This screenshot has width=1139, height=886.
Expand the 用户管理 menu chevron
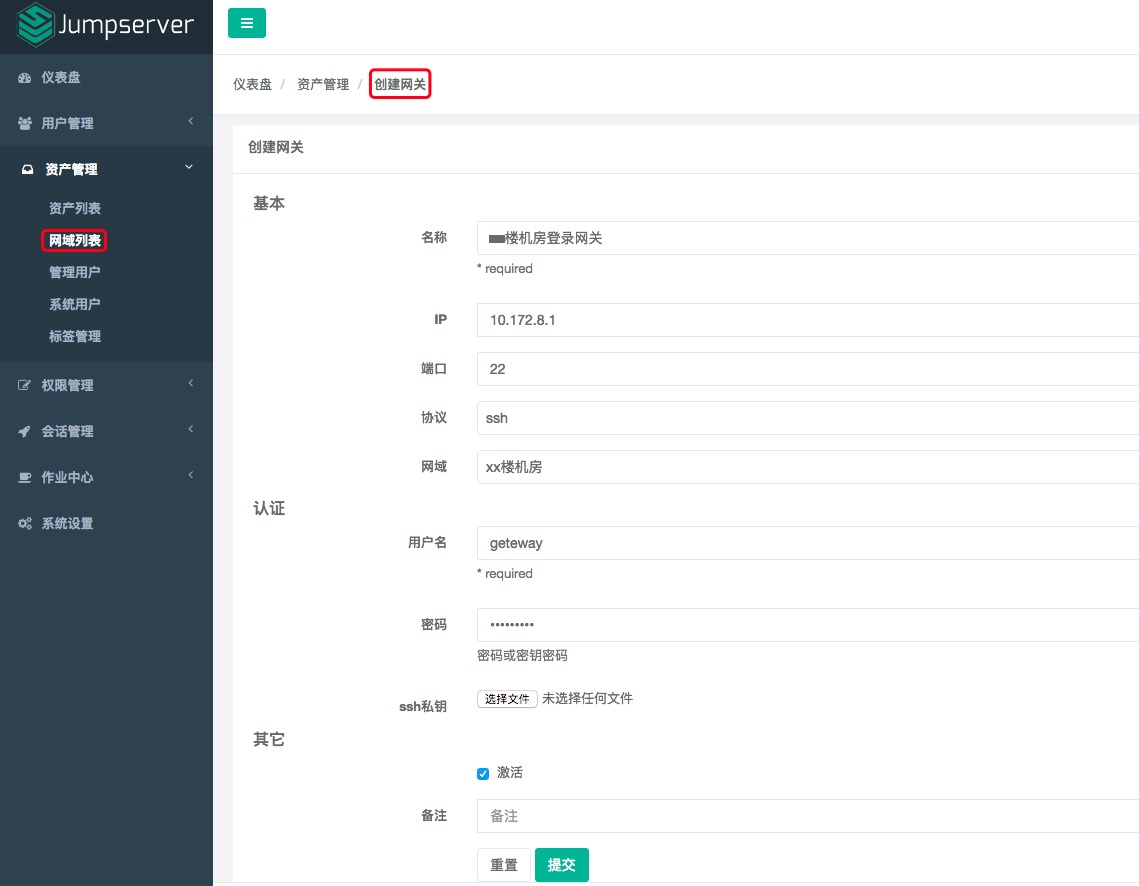(x=190, y=121)
